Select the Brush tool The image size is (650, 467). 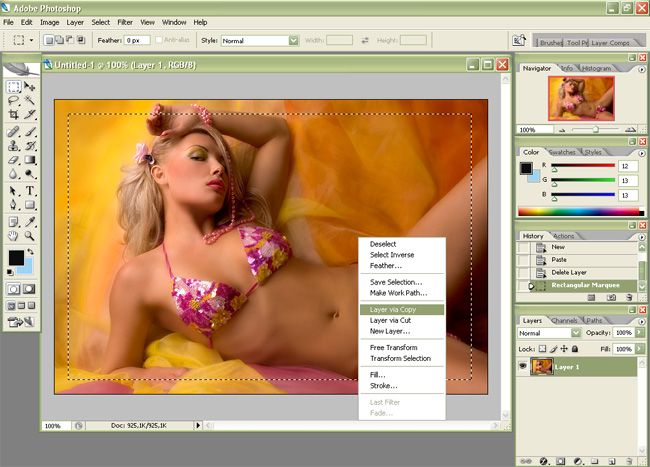pos(29,132)
